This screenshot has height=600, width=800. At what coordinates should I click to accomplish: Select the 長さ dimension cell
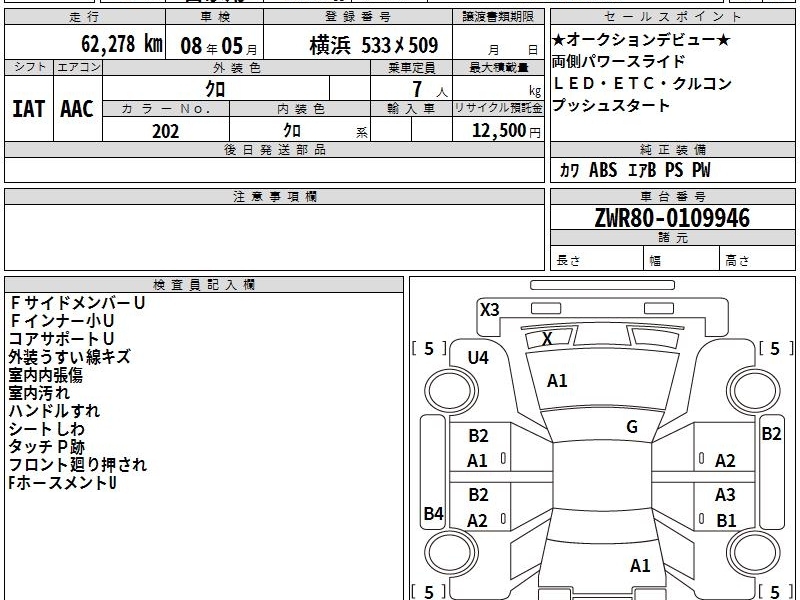[x=597, y=260]
